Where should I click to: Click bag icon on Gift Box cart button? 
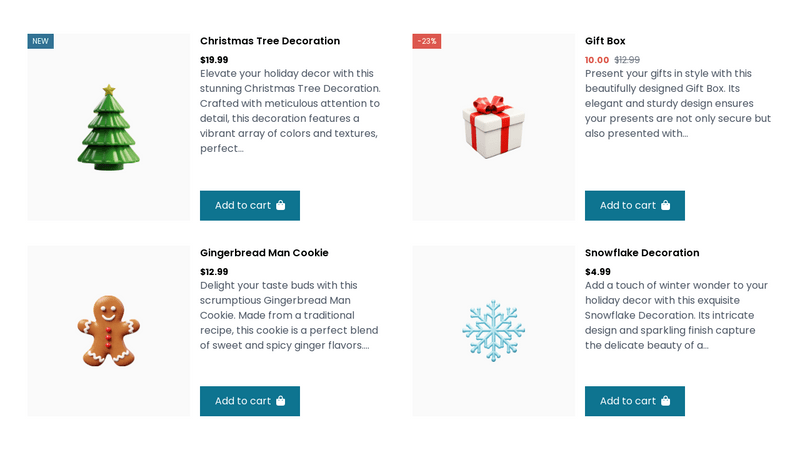click(x=666, y=206)
